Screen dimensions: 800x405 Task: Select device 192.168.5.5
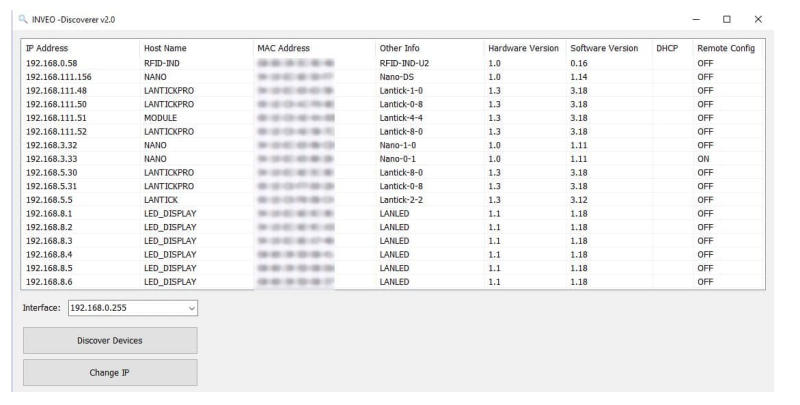(393, 200)
